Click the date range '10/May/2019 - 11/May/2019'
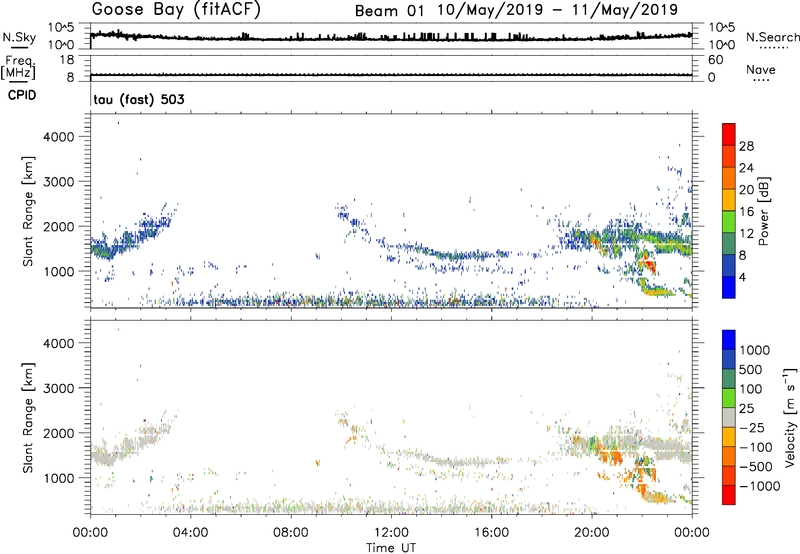Screen dimensions: 800x554 point(558,10)
